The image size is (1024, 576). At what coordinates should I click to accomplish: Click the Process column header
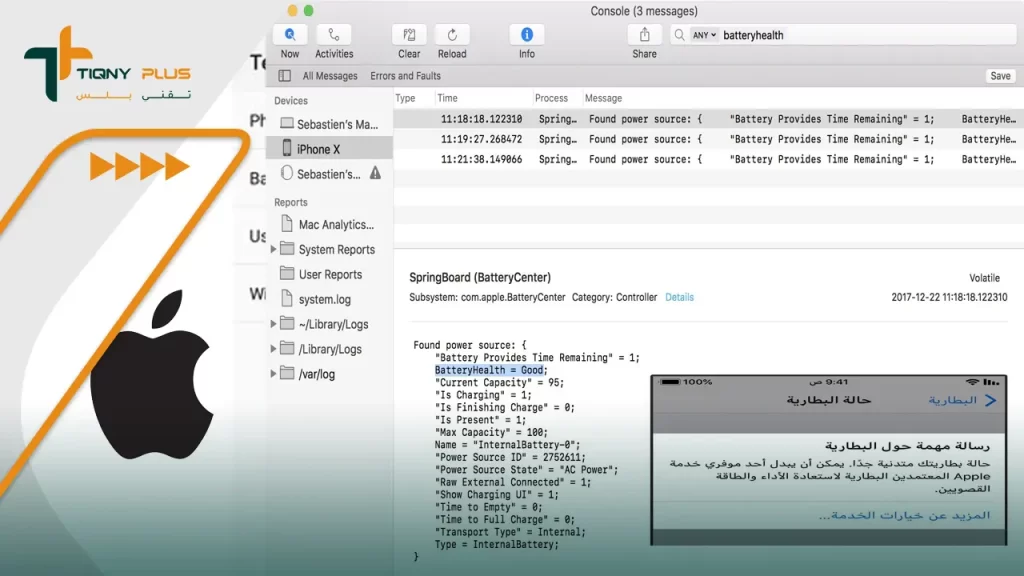pyautogui.click(x=551, y=98)
